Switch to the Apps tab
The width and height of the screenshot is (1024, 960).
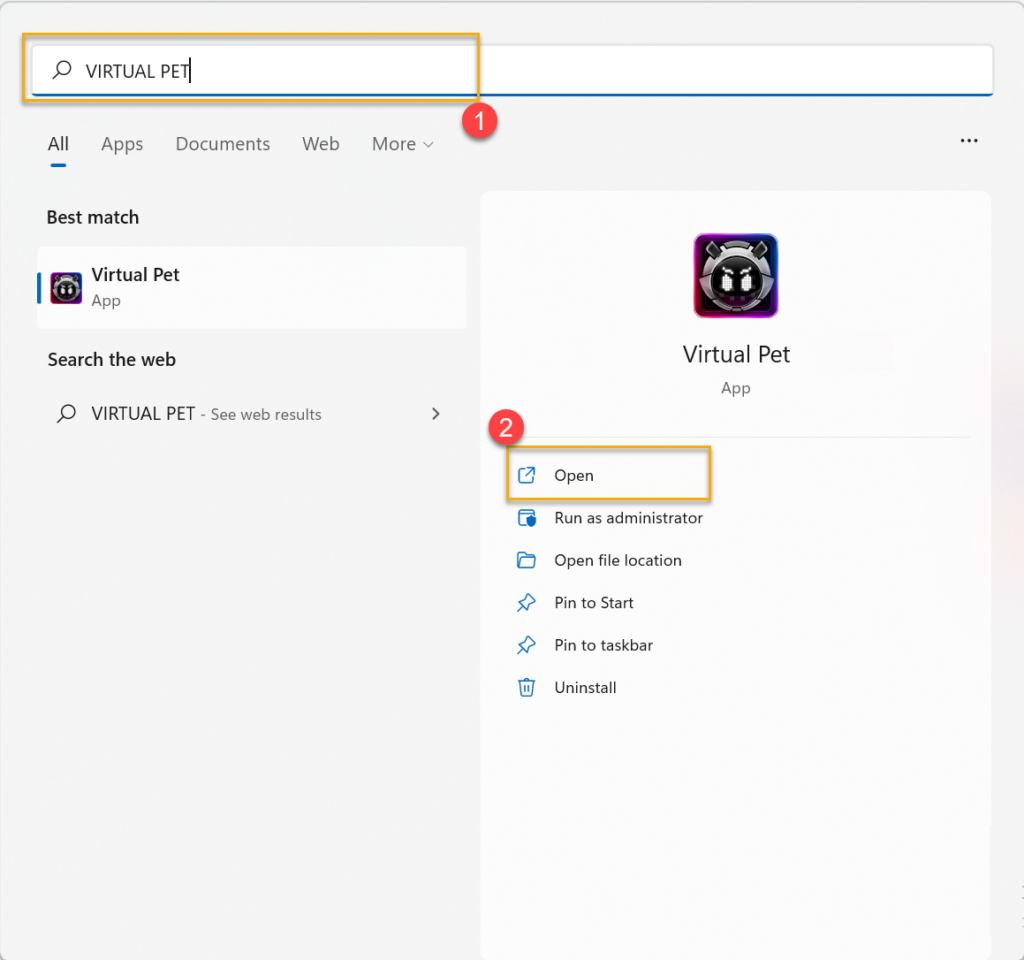[x=122, y=144]
